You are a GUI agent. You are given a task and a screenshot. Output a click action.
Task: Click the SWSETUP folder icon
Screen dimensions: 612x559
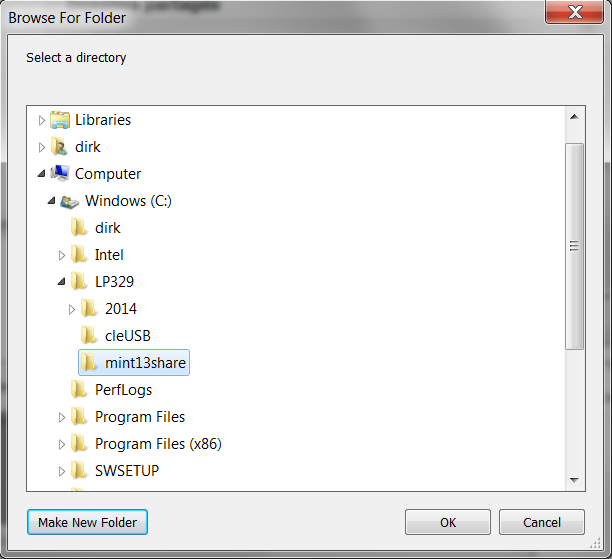pos(79,471)
